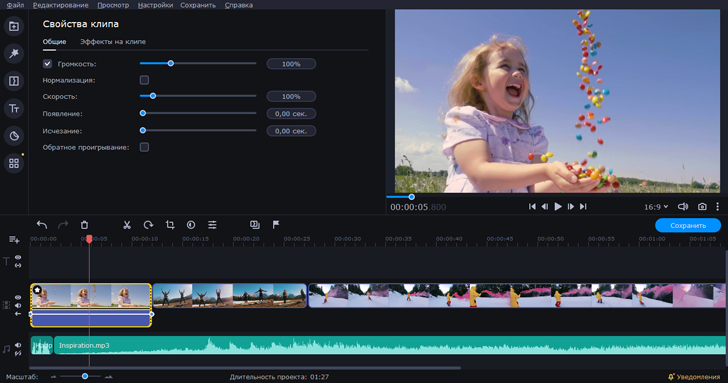Click the crop tool in timeline toolbar
This screenshot has width=728, height=383.
pos(170,225)
